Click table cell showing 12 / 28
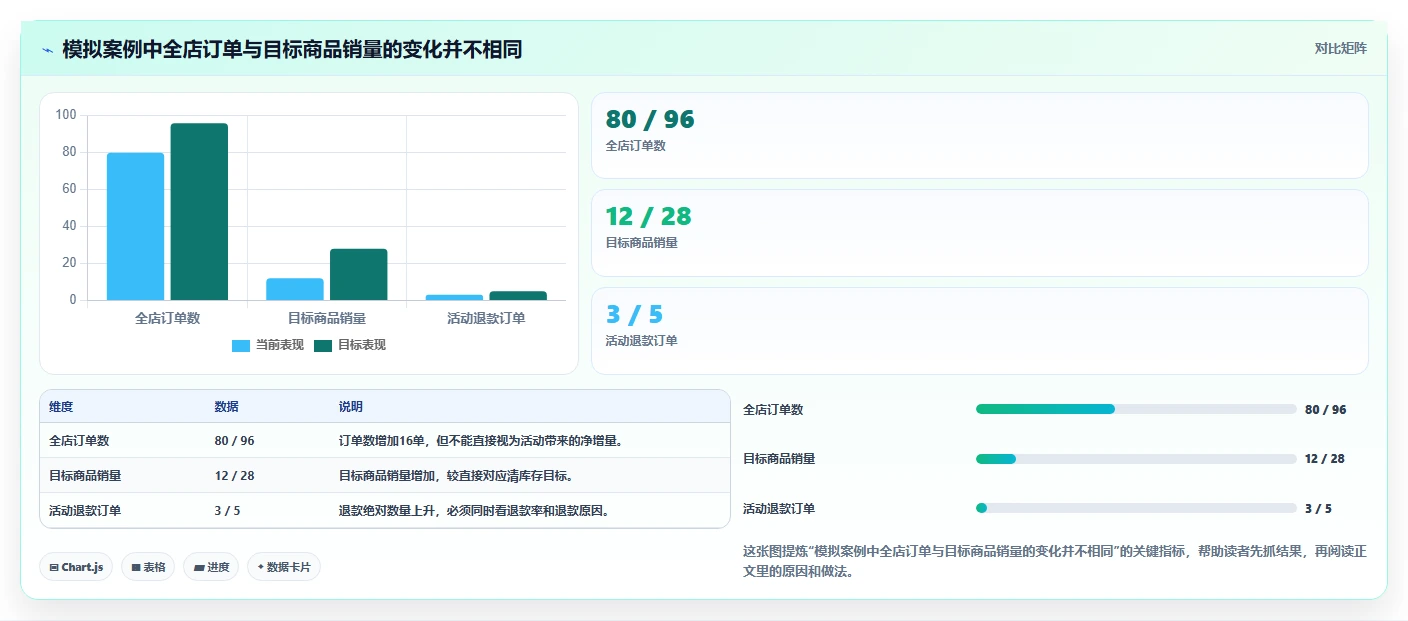Image resolution: width=1408 pixels, height=621 pixels. [x=234, y=476]
